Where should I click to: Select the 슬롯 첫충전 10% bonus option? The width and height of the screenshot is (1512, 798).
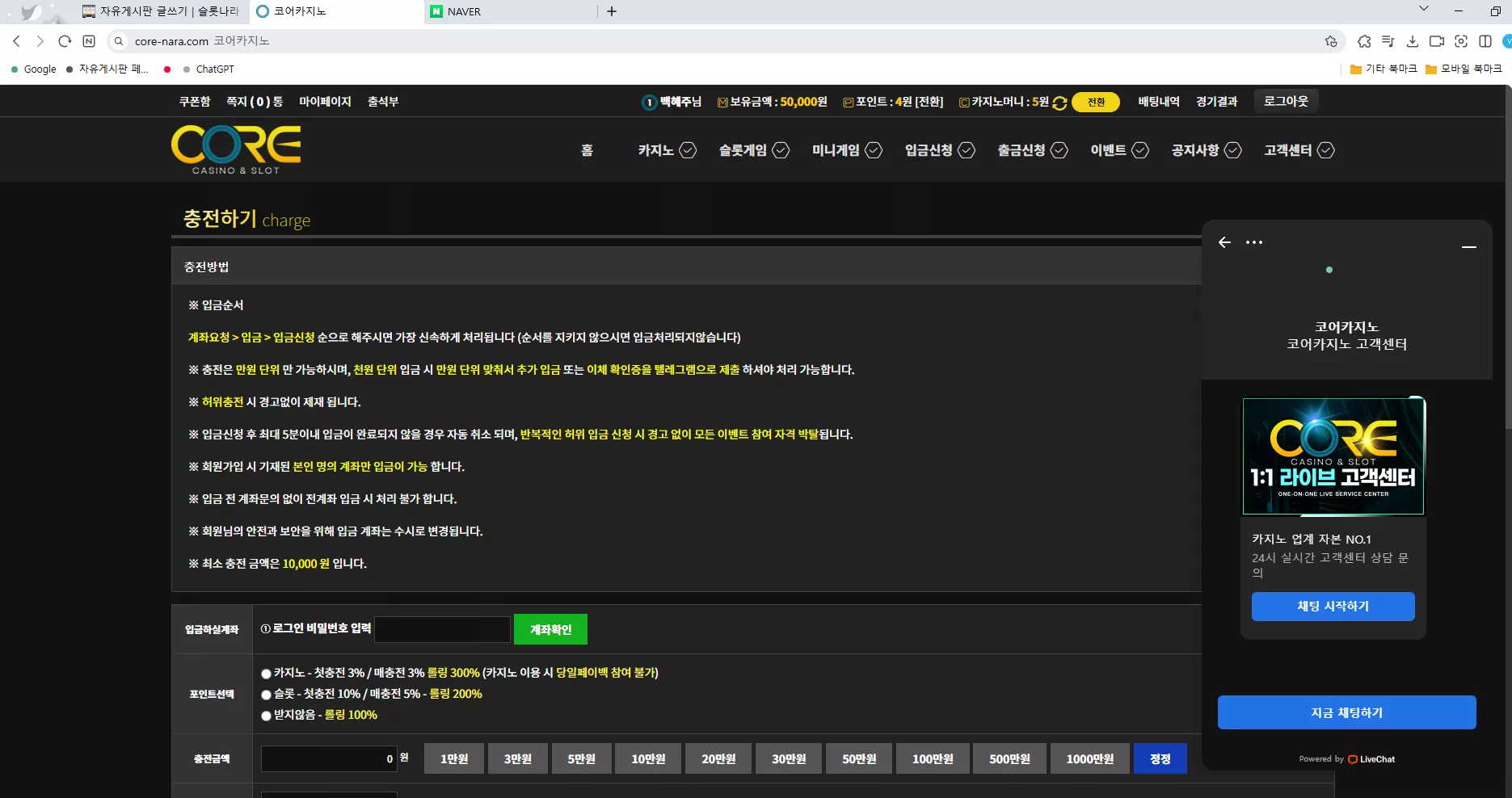(266, 695)
